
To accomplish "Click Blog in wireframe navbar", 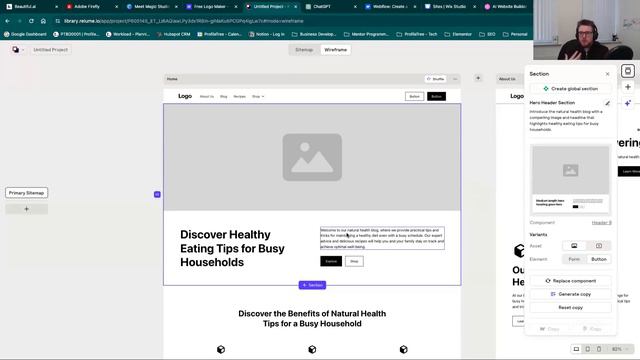I will [223, 96].
